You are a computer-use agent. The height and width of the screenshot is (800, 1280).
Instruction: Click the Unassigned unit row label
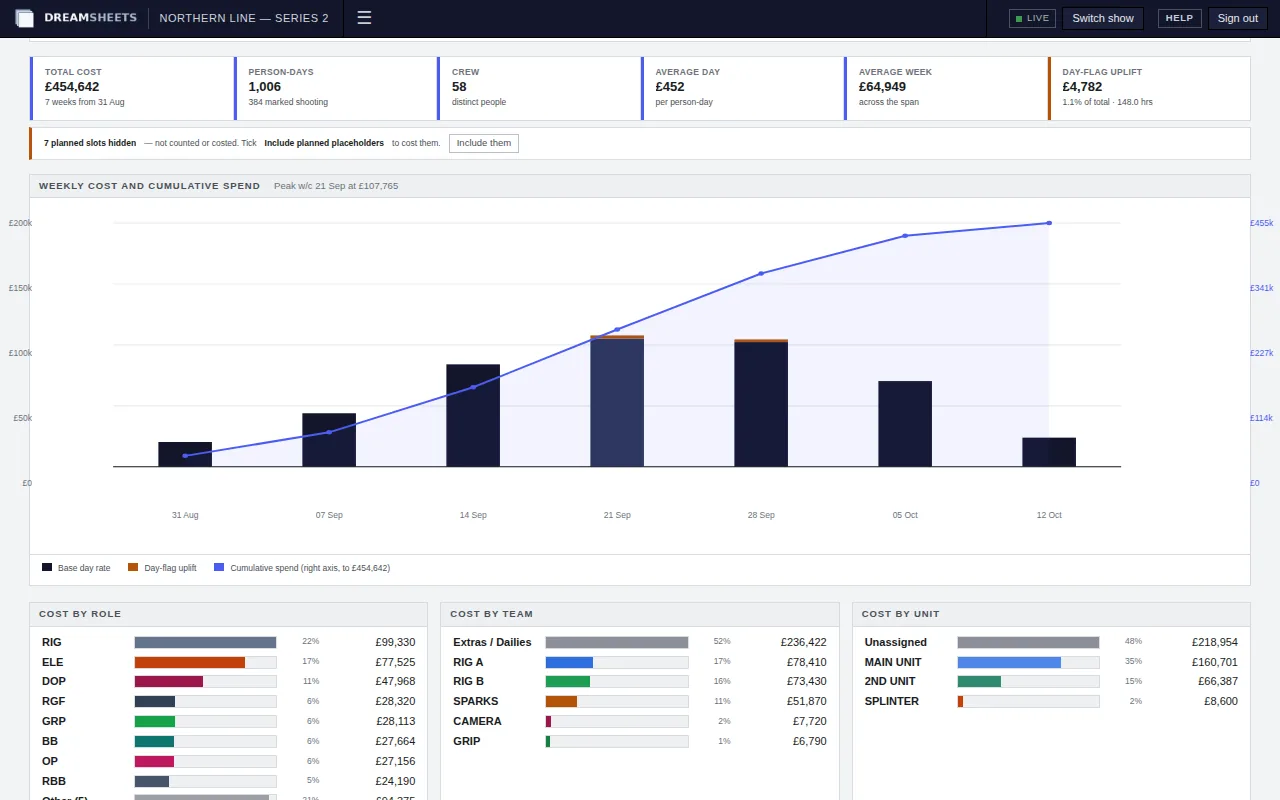895,642
